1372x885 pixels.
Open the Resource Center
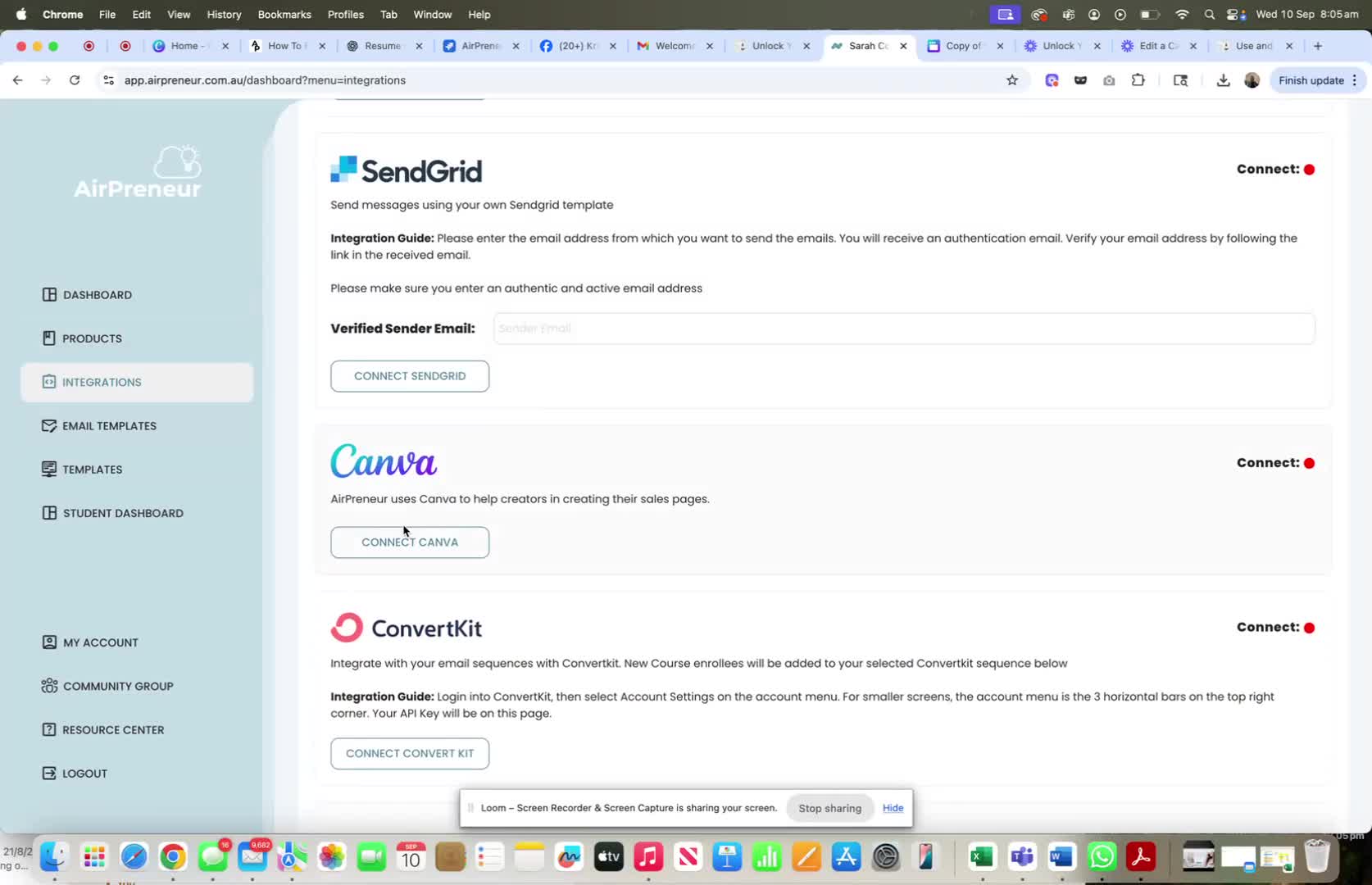pos(103,730)
